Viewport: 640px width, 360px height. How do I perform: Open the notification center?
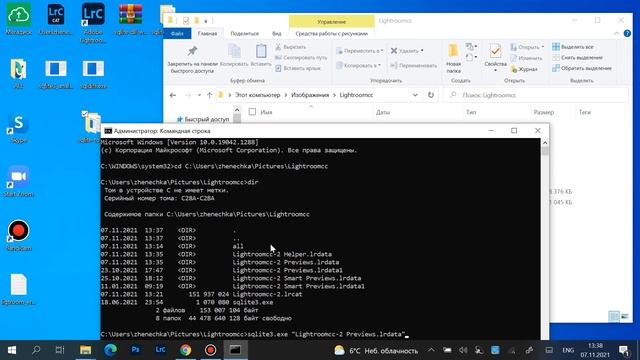(624, 350)
